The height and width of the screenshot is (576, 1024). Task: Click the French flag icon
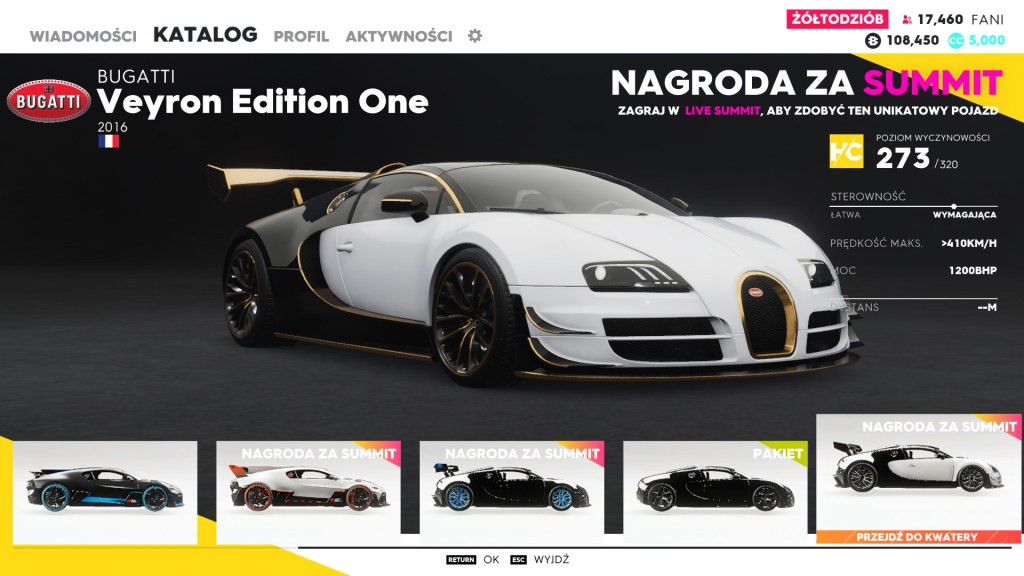click(x=108, y=141)
